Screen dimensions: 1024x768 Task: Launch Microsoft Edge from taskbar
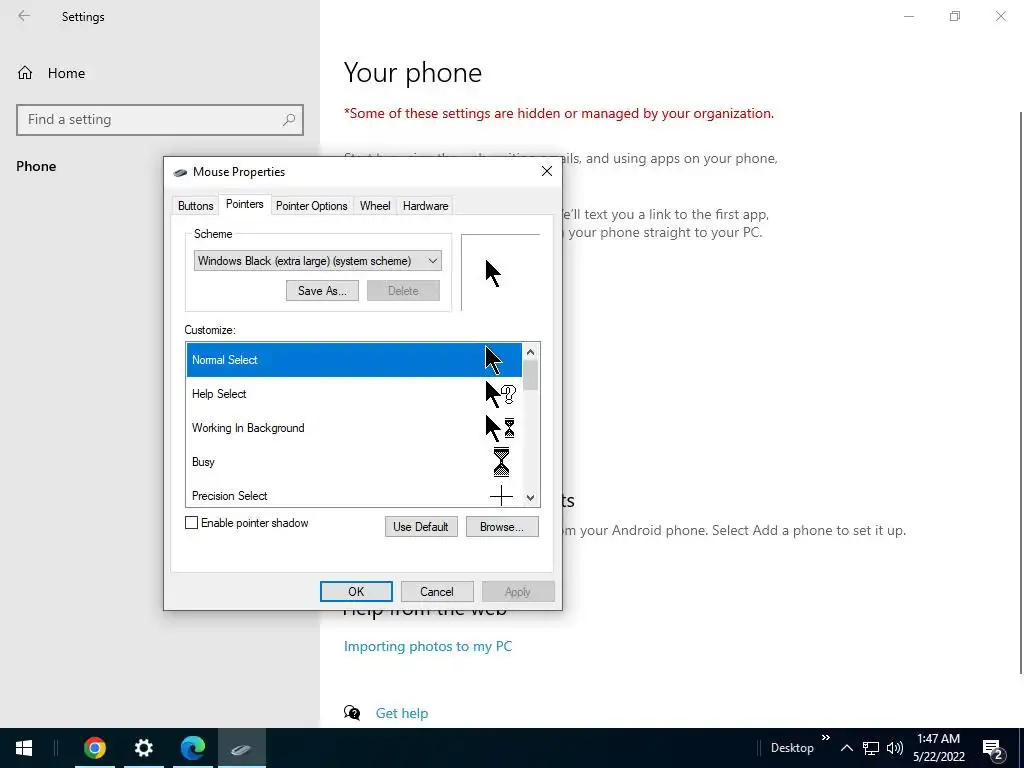(193, 748)
